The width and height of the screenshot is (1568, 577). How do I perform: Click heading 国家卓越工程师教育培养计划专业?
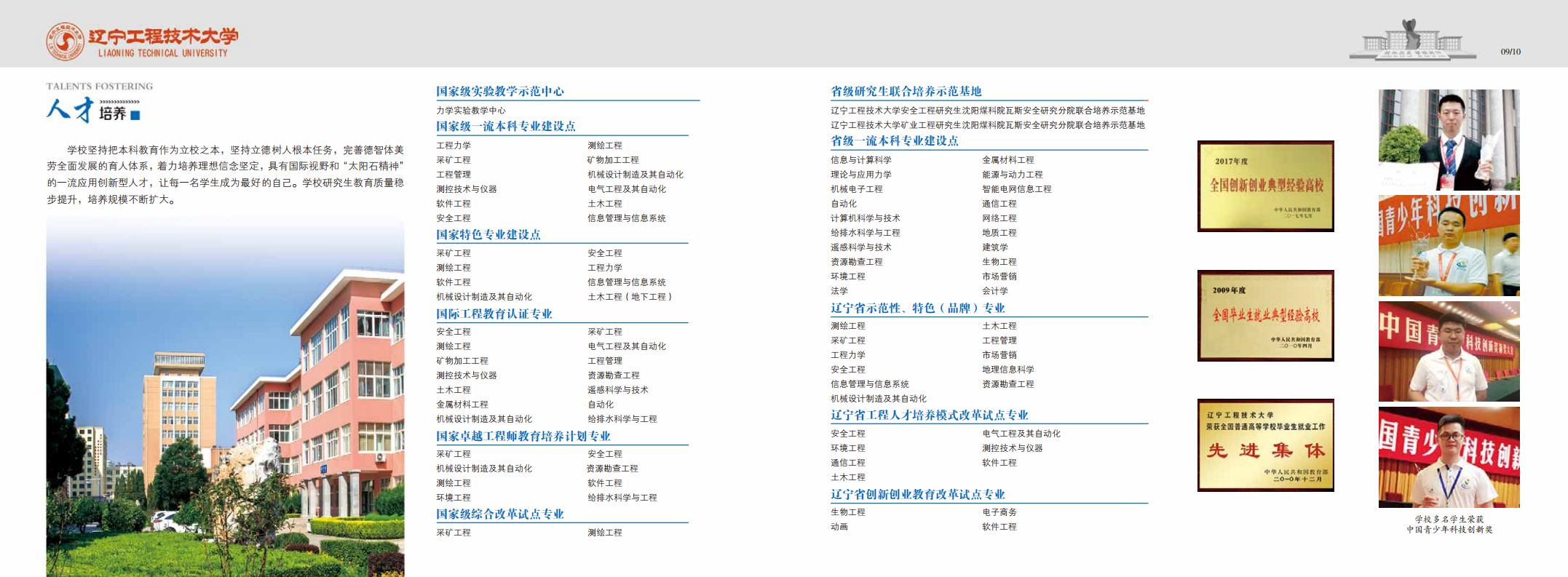tap(523, 436)
